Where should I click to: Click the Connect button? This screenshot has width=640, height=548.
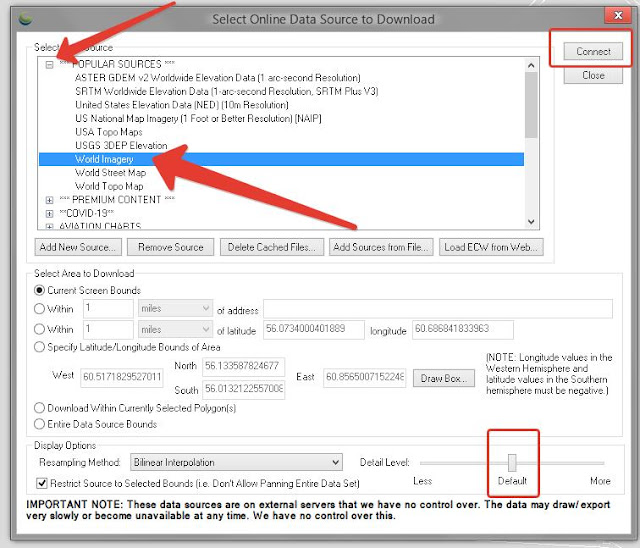(x=593, y=51)
